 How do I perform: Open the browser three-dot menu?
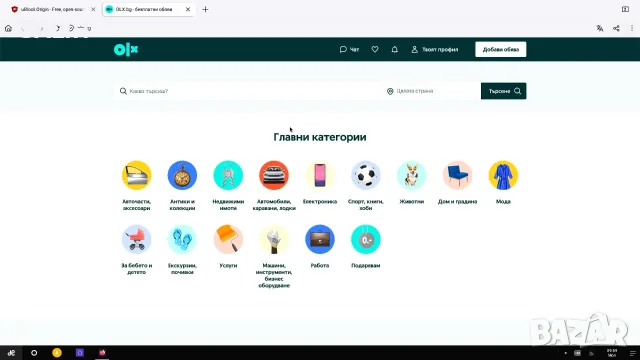632,28
